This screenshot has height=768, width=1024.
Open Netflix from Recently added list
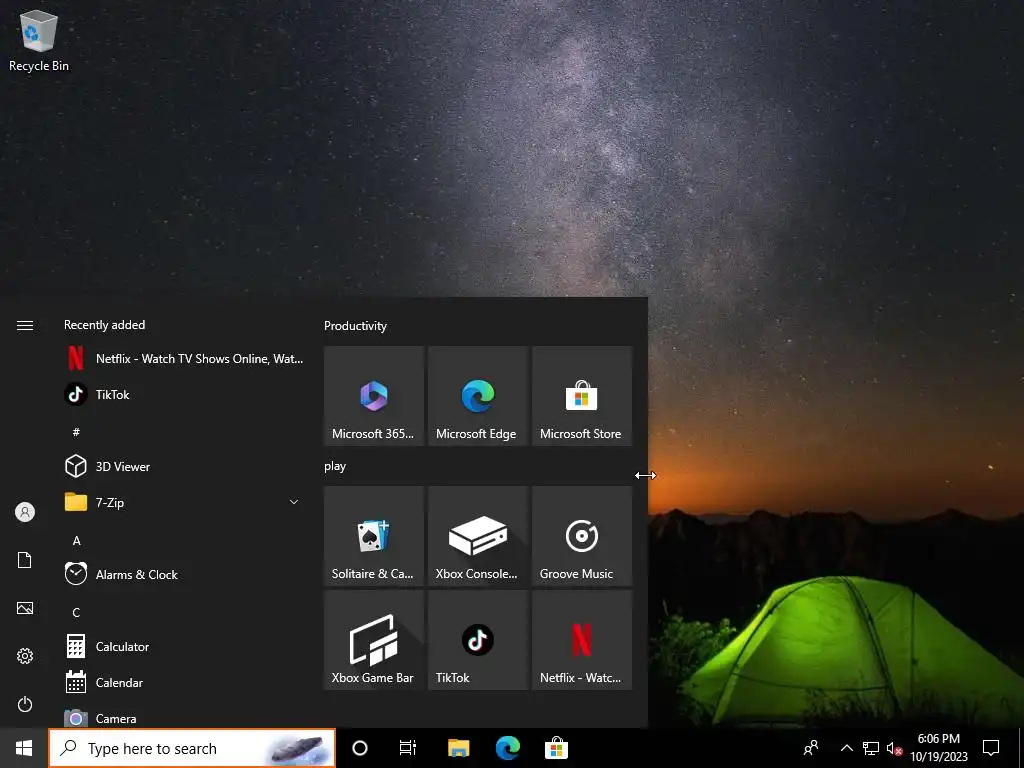184,359
